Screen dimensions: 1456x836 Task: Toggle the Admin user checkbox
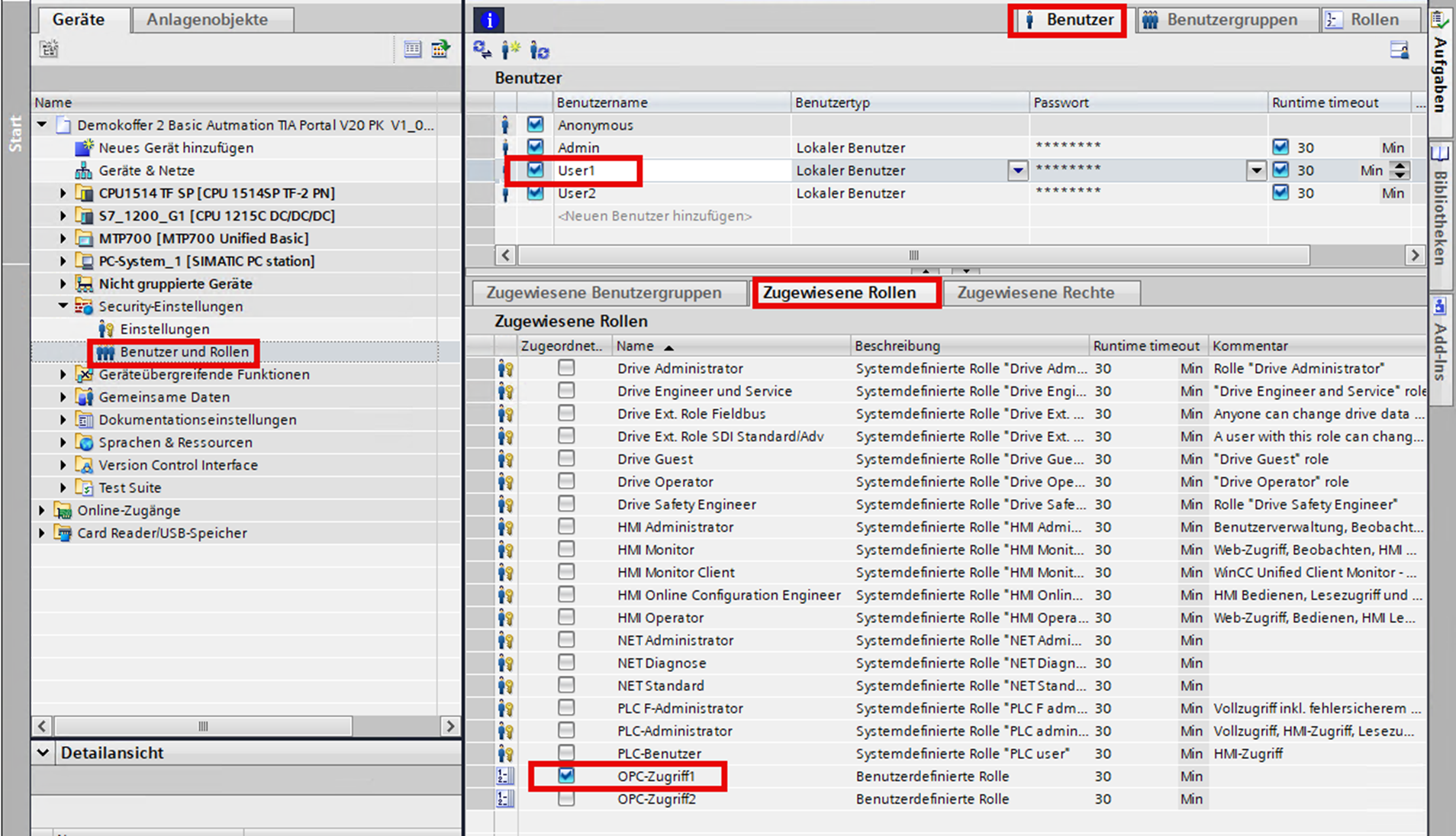[x=536, y=147]
